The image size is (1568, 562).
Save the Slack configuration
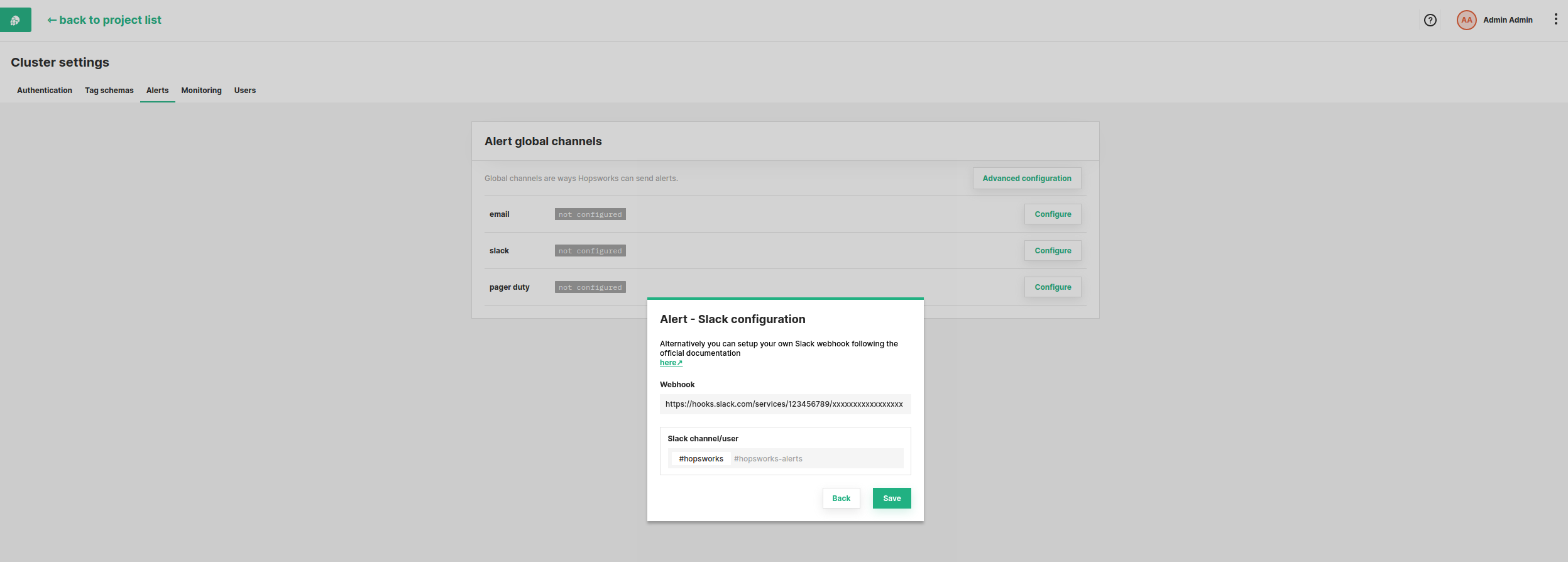(x=891, y=499)
